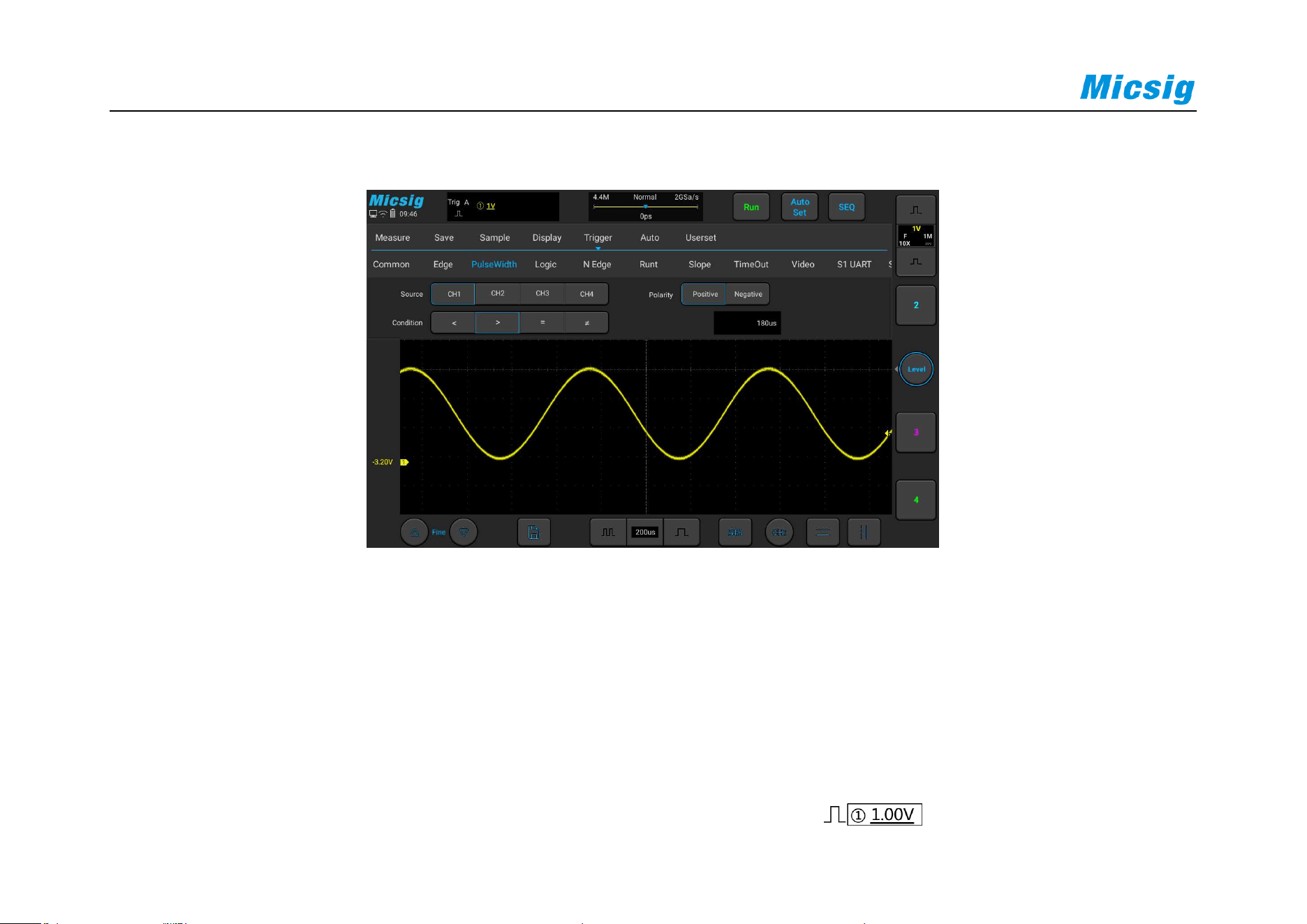The image size is (1307, 924).
Task: Click the memory depth position slider bar
Action: click(645, 207)
